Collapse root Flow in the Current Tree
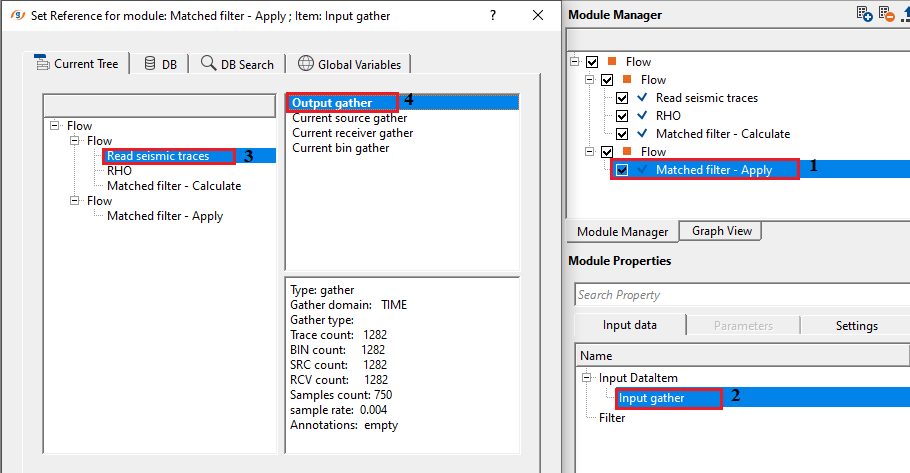This screenshot has height=473, width=910. click(x=54, y=126)
